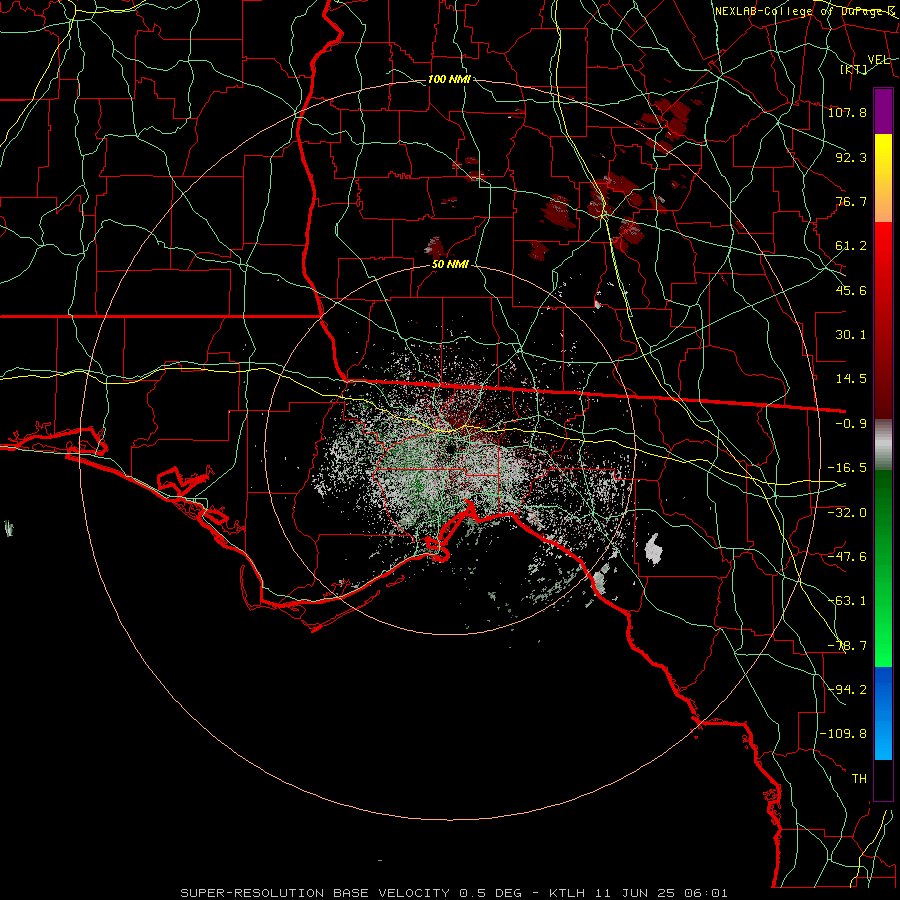
Task: Click the 45.6 value on velocity scale
Action: (851, 290)
